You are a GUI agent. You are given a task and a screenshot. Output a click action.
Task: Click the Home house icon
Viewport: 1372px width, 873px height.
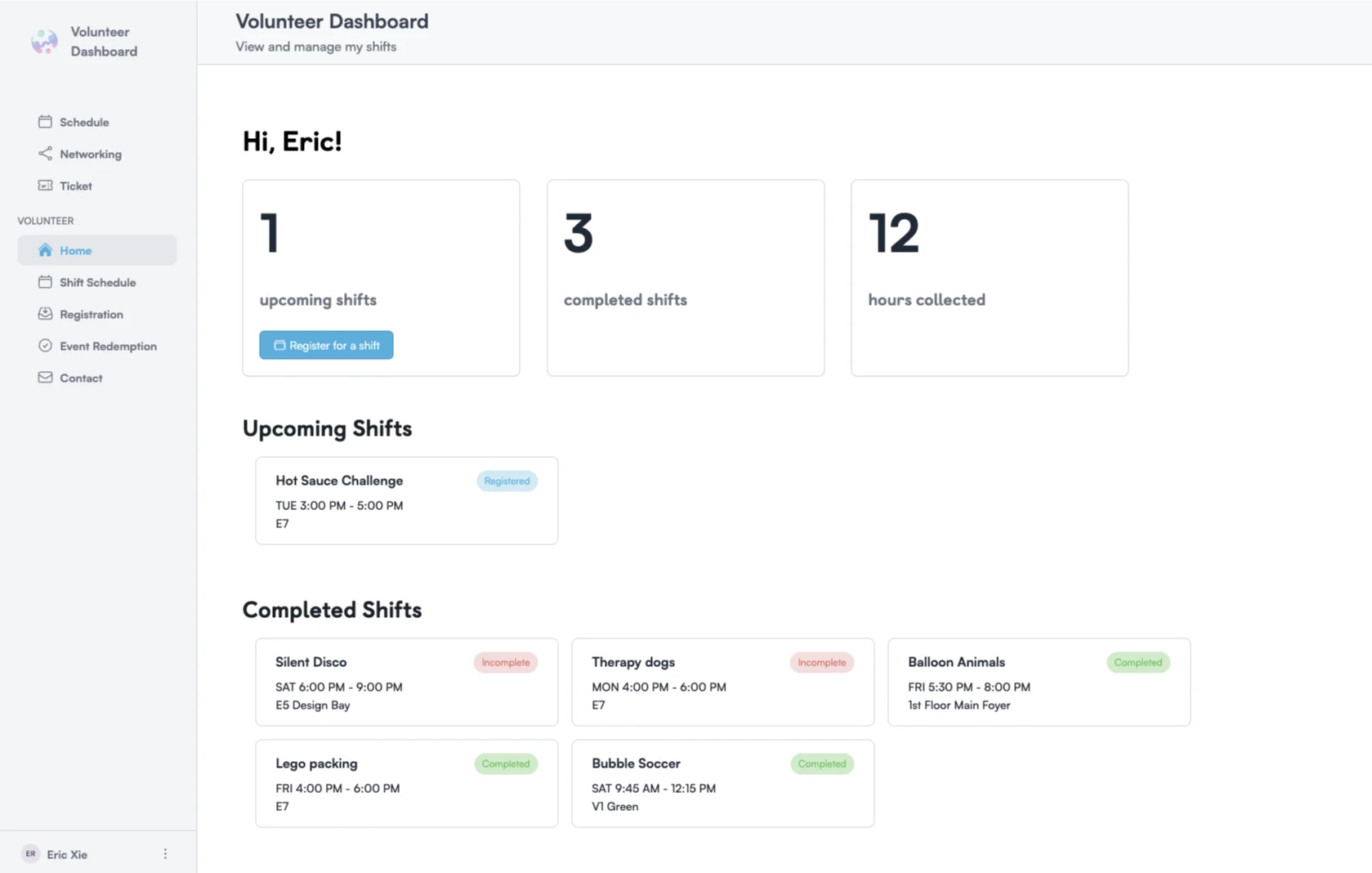45,250
